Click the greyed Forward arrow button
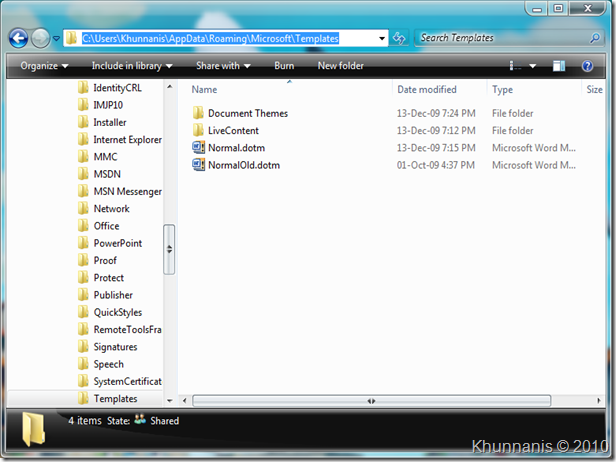Viewport: 616px width, 462px height. click(x=40, y=38)
